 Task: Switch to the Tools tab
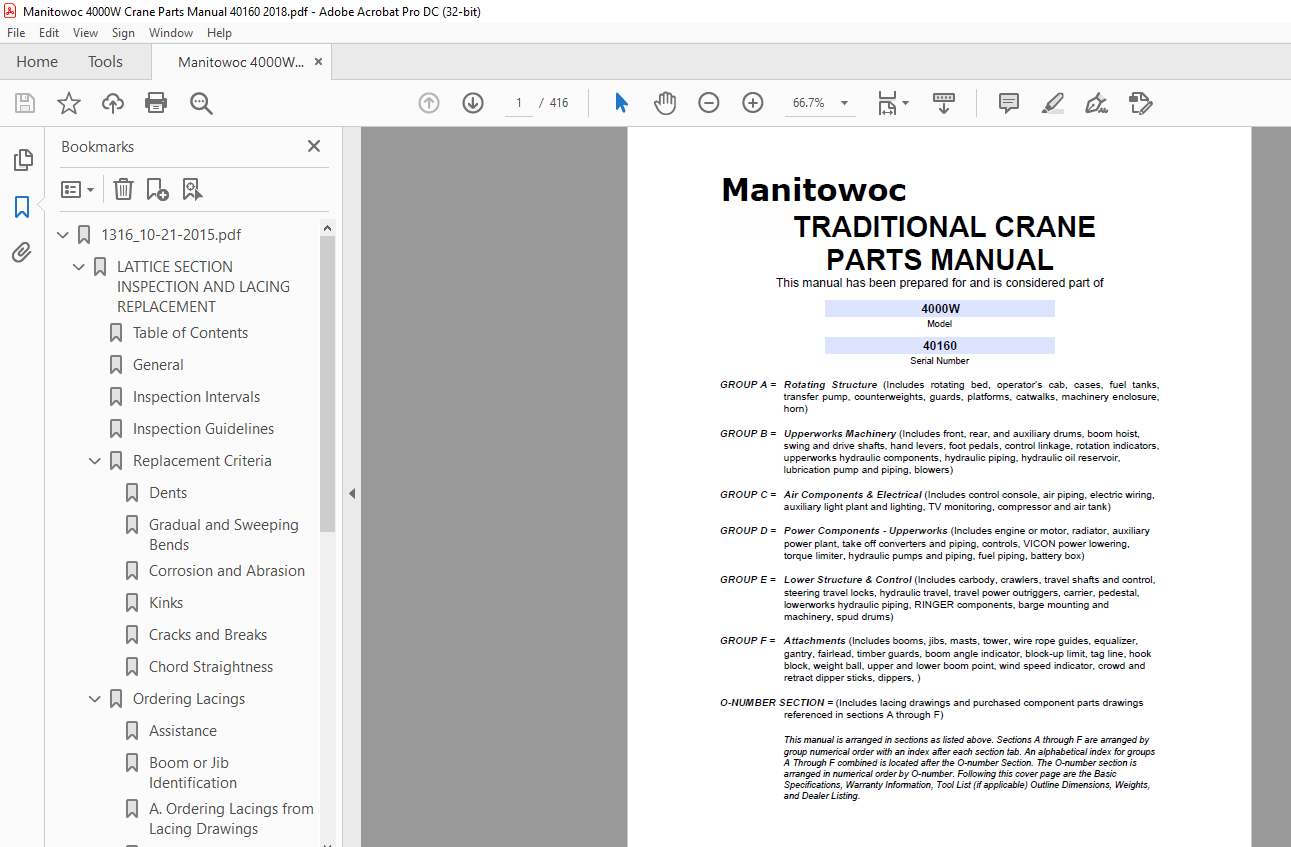tap(105, 62)
